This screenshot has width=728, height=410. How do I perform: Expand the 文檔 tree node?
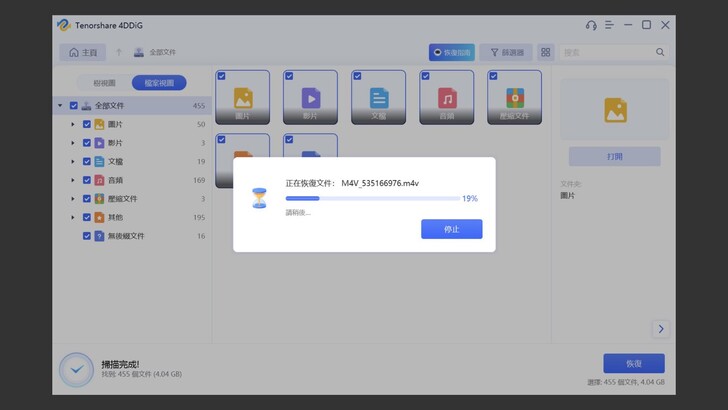pyautogui.click(x=73, y=162)
